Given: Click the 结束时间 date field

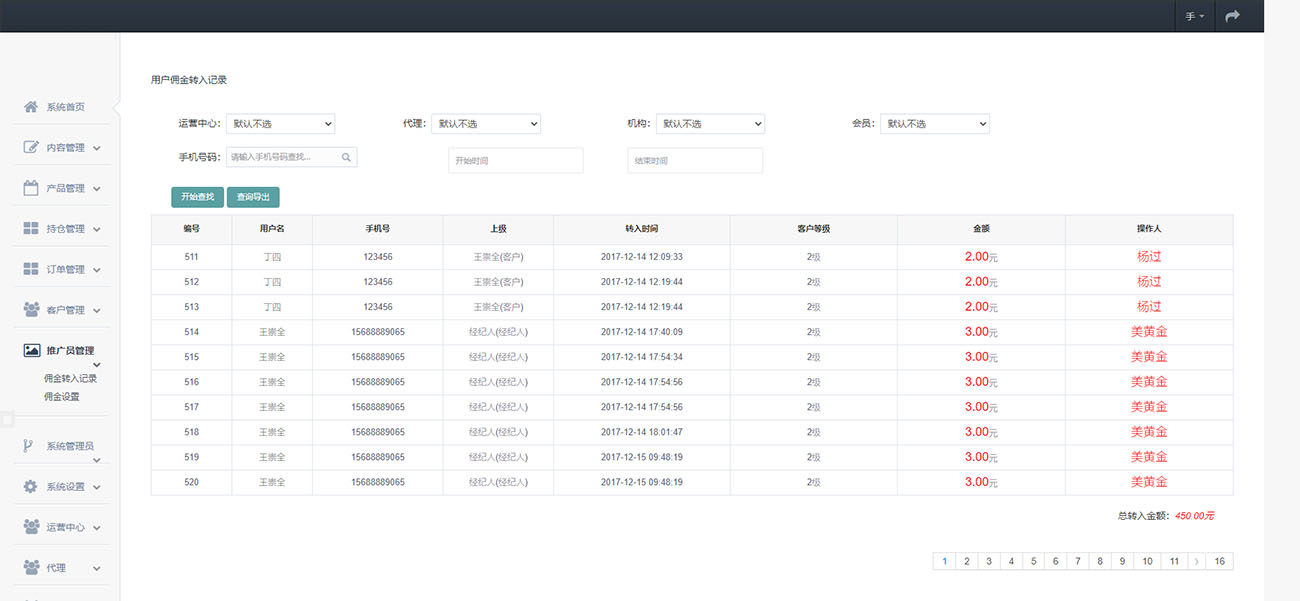Looking at the screenshot, I should (x=695, y=160).
